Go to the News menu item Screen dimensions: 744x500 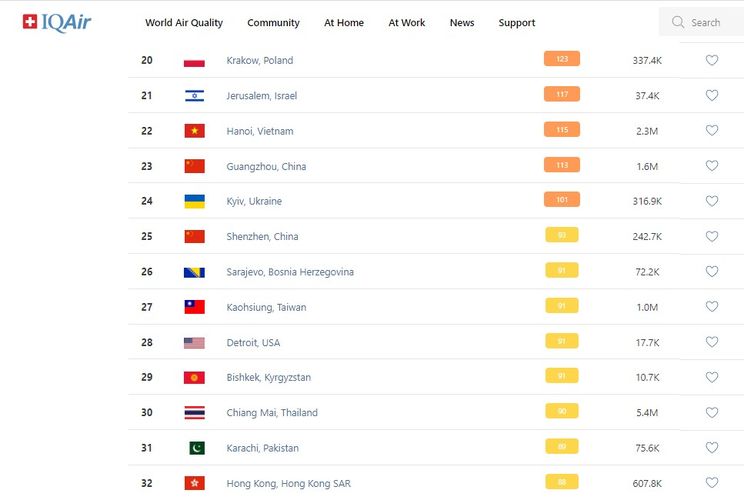[462, 23]
